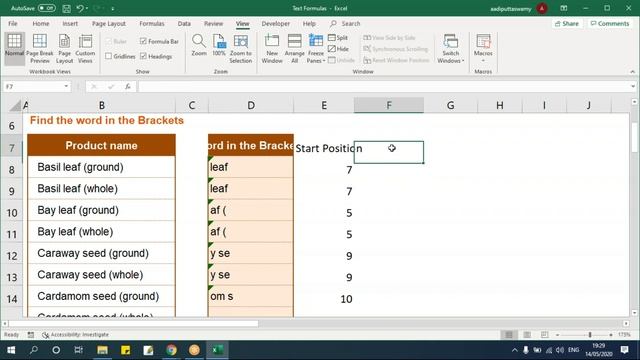Open the Comments pane

[x=610, y=24]
